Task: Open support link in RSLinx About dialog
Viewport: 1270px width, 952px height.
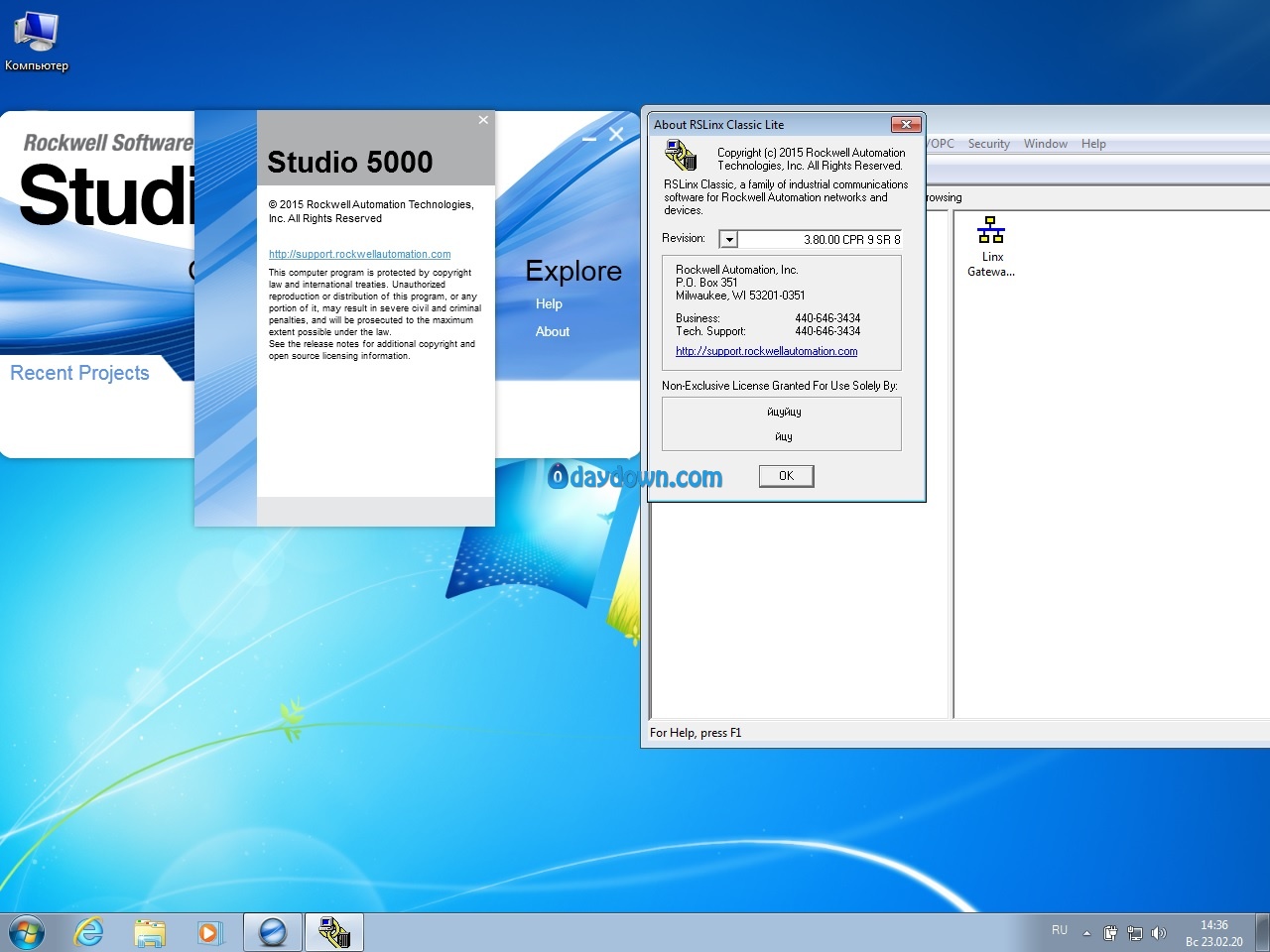Action: pos(767,351)
